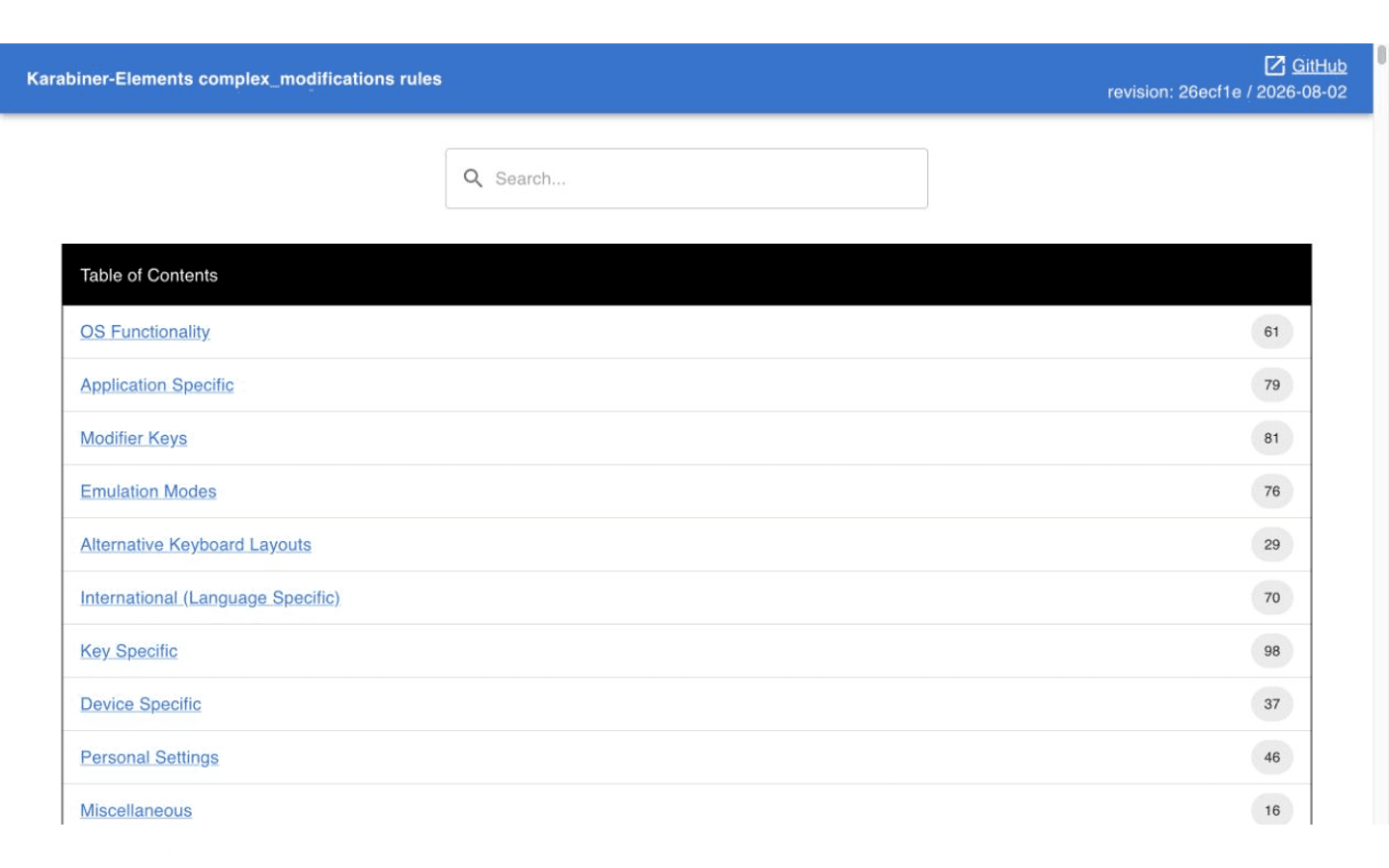This screenshot has width=1389, height=868.
Task: Click the 81 count badge for Modifier Keys
Action: pyautogui.click(x=1272, y=438)
